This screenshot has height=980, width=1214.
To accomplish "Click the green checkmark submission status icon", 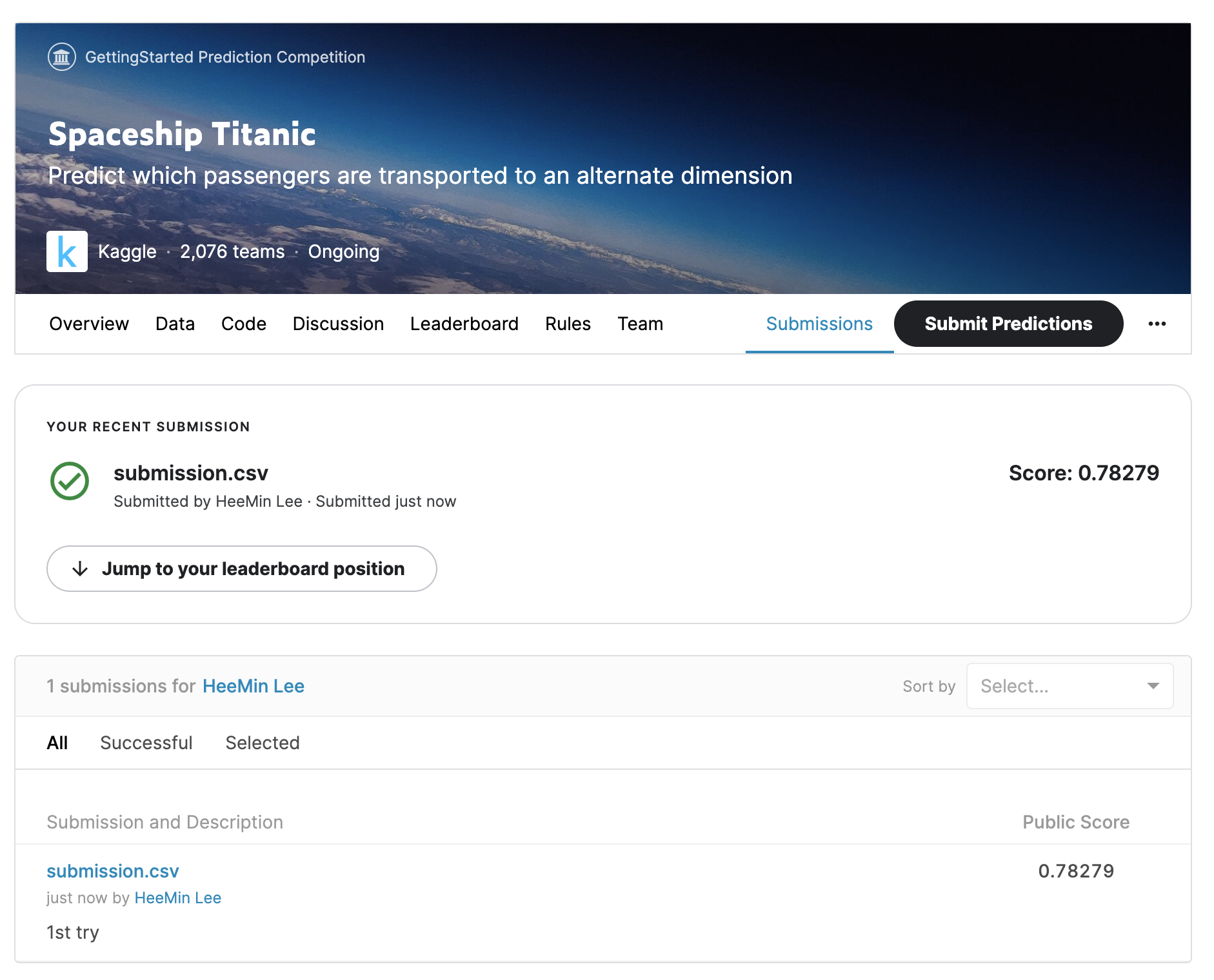I will [x=70, y=481].
